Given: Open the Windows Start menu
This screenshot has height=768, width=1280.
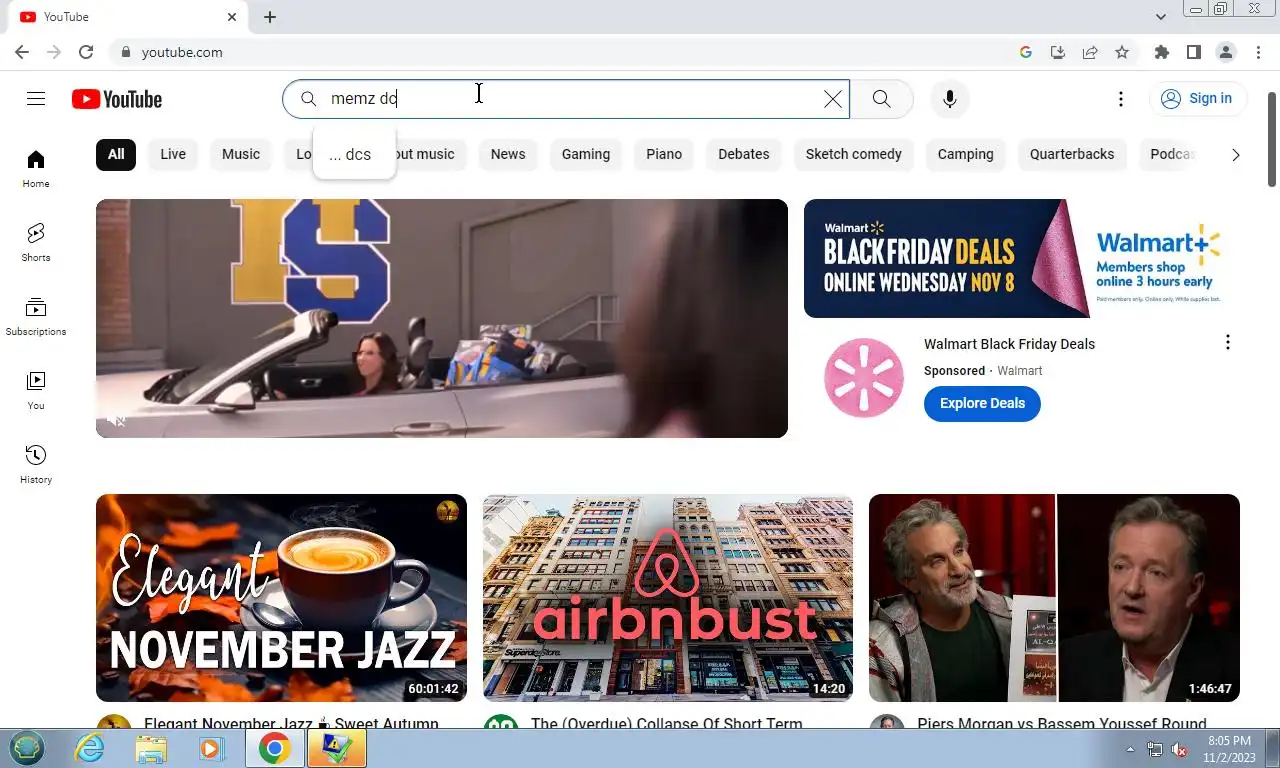Looking at the screenshot, I should coord(27,748).
